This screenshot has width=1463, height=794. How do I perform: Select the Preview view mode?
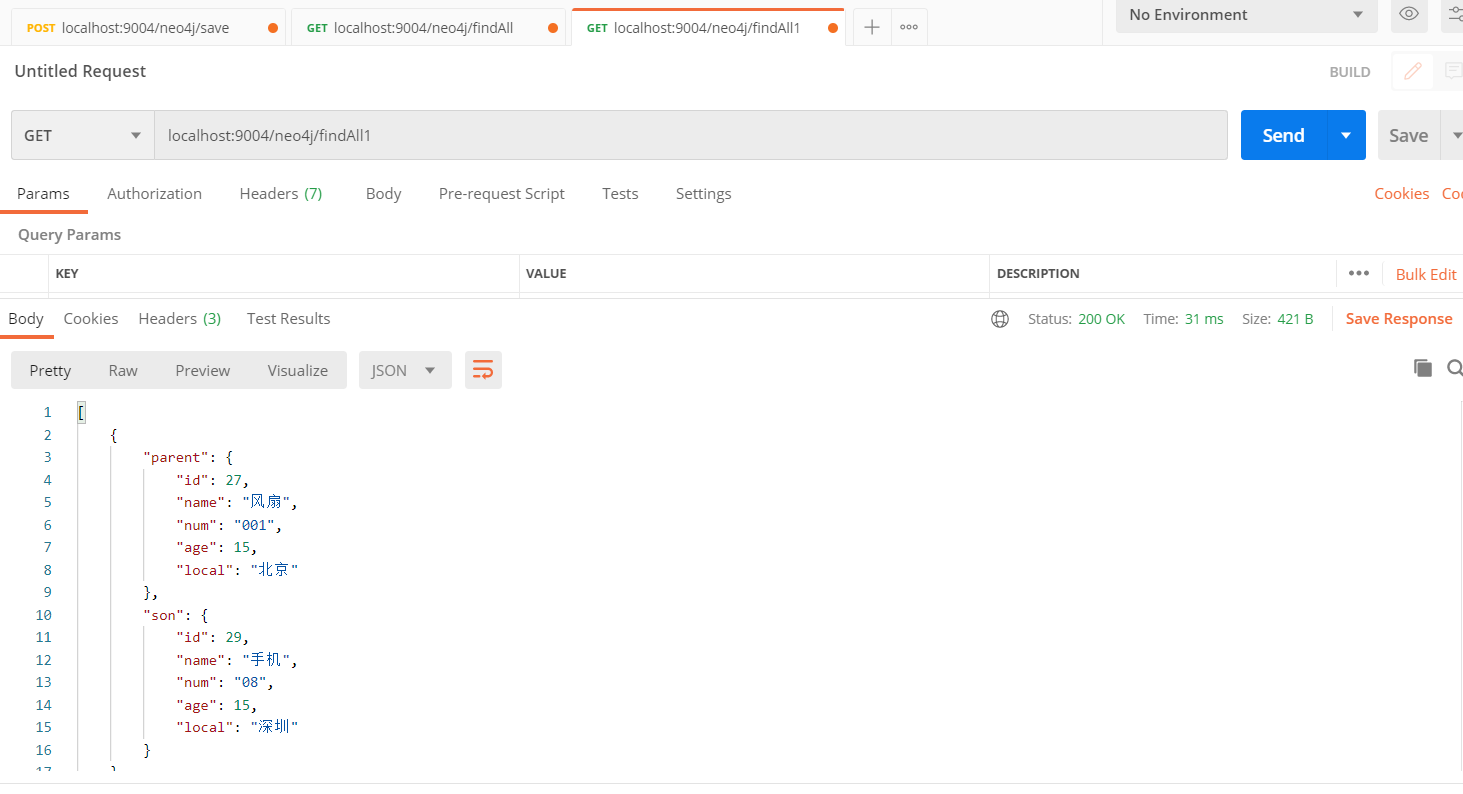(203, 370)
